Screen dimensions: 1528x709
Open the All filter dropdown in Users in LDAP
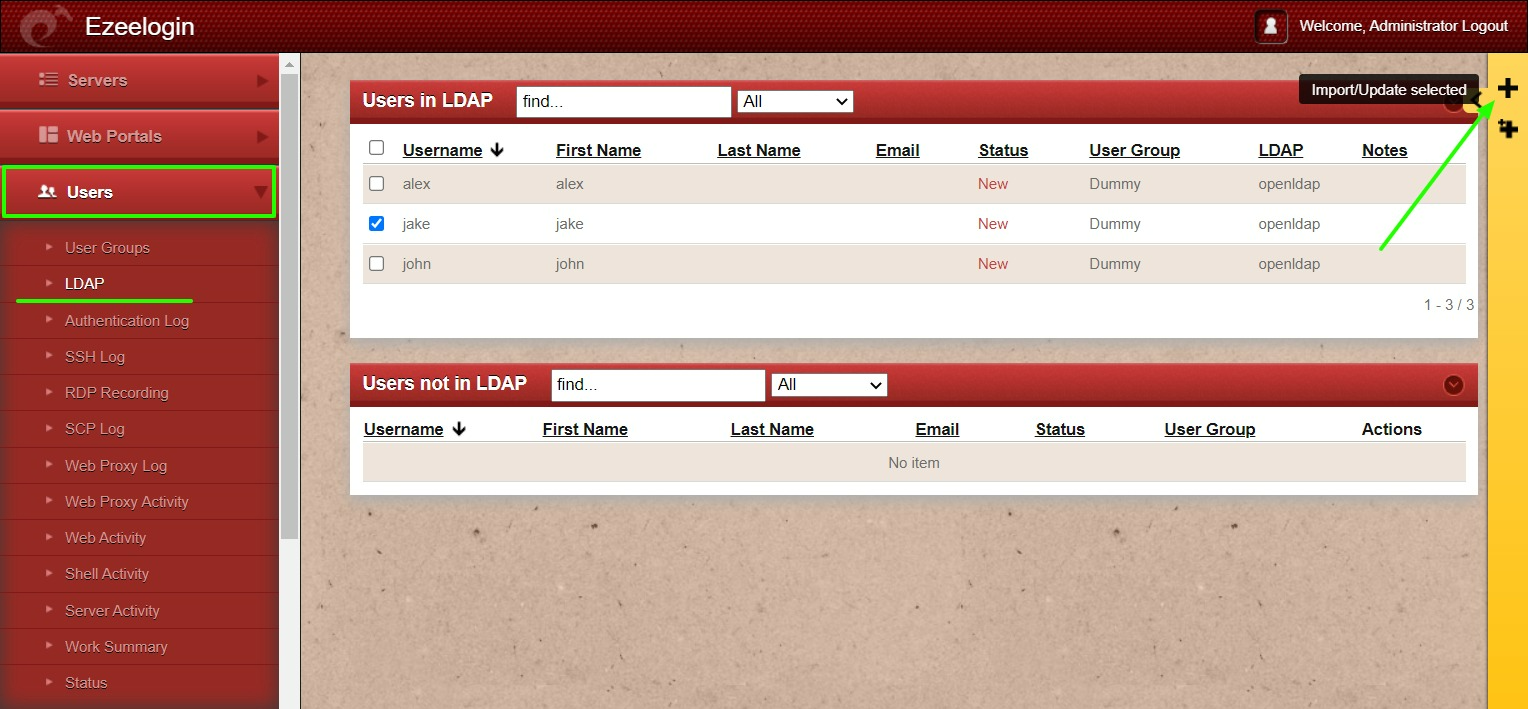795,101
